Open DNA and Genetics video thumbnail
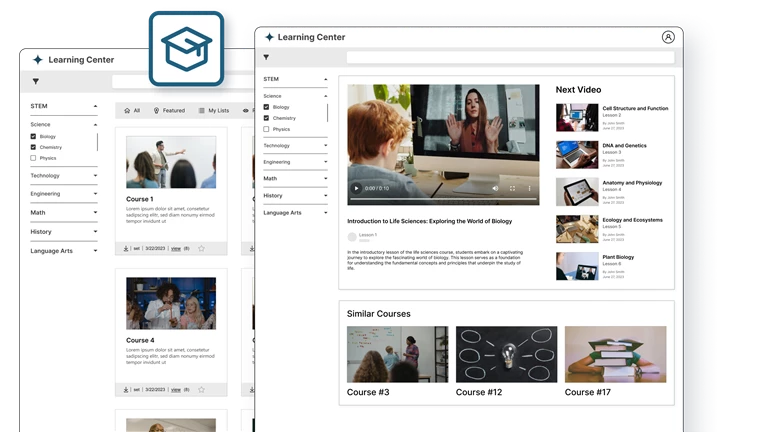 tap(577, 154)
